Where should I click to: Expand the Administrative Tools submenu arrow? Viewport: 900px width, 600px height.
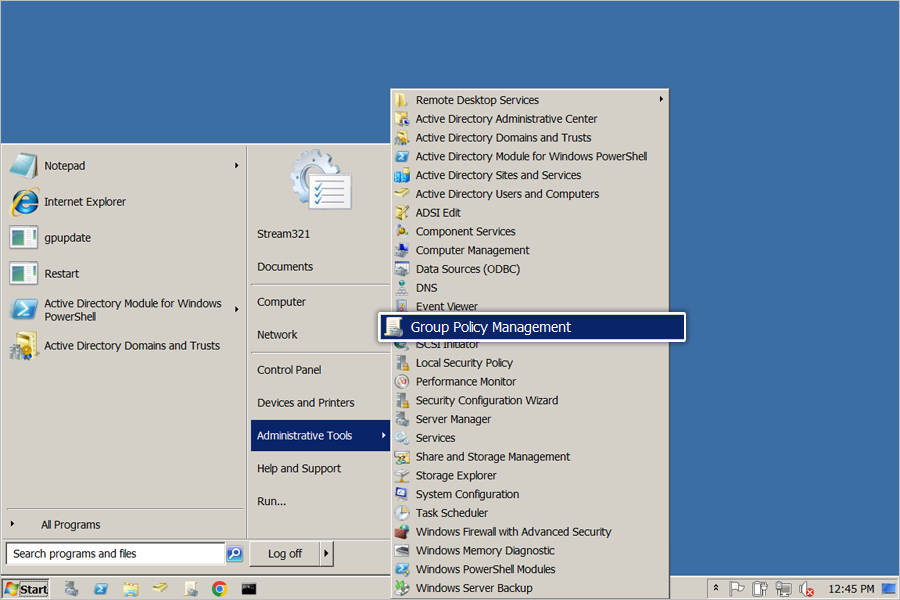[383, 435]
